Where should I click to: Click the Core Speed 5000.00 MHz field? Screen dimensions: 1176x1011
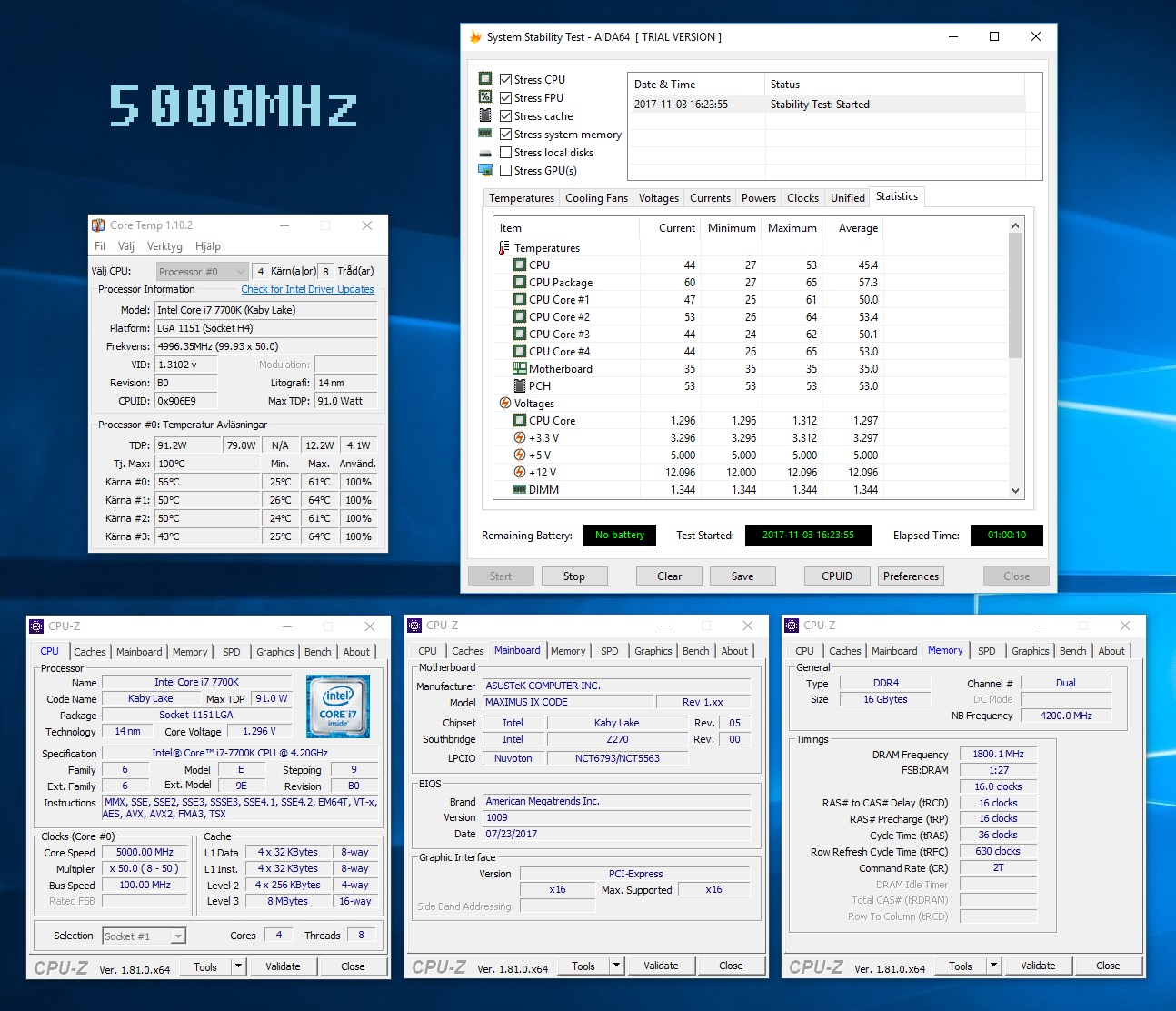click(145, 853)
